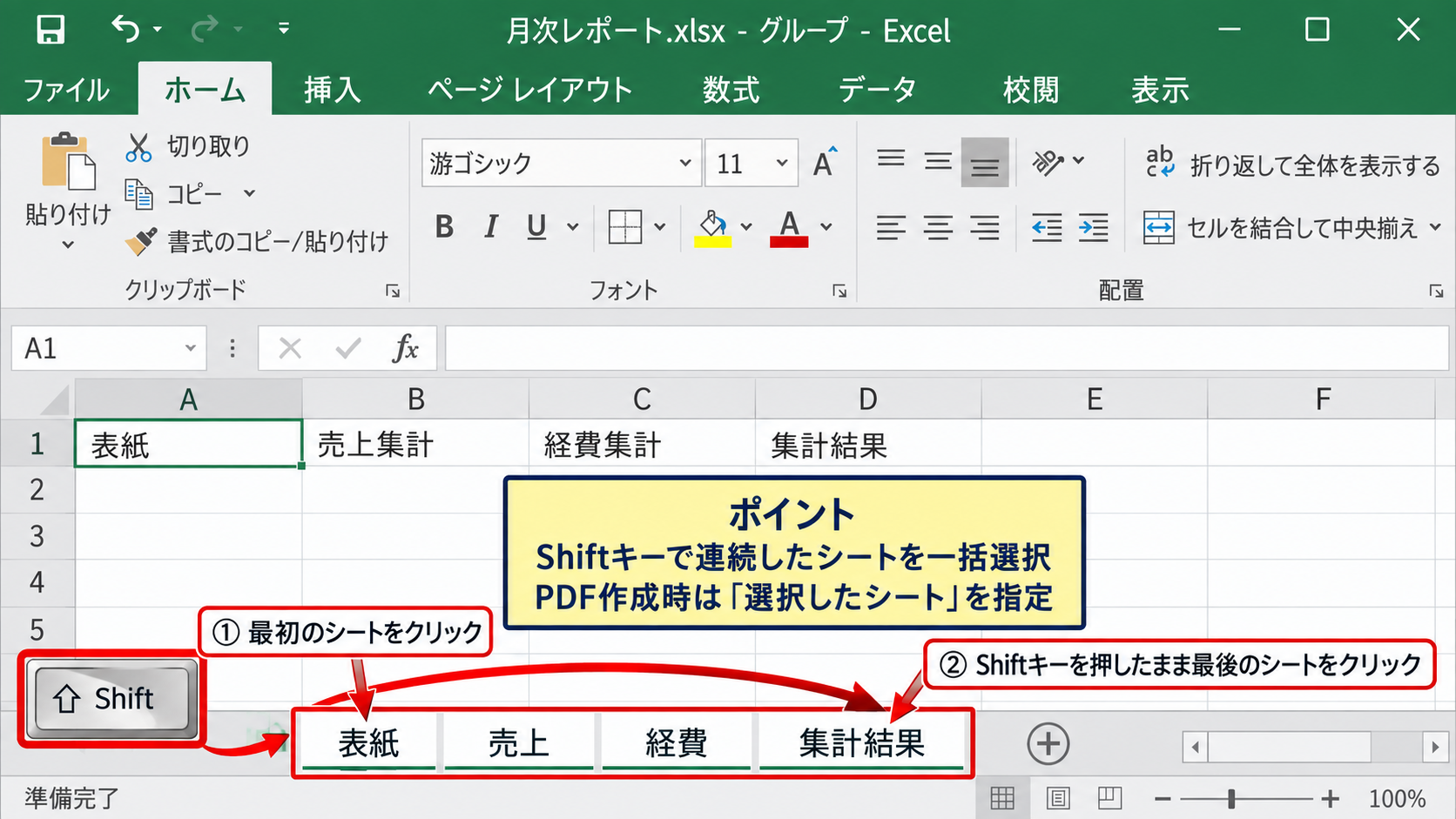Click the Undo arrow icon
This screenshot has width=1456, height=819.
tap(125, 30)
